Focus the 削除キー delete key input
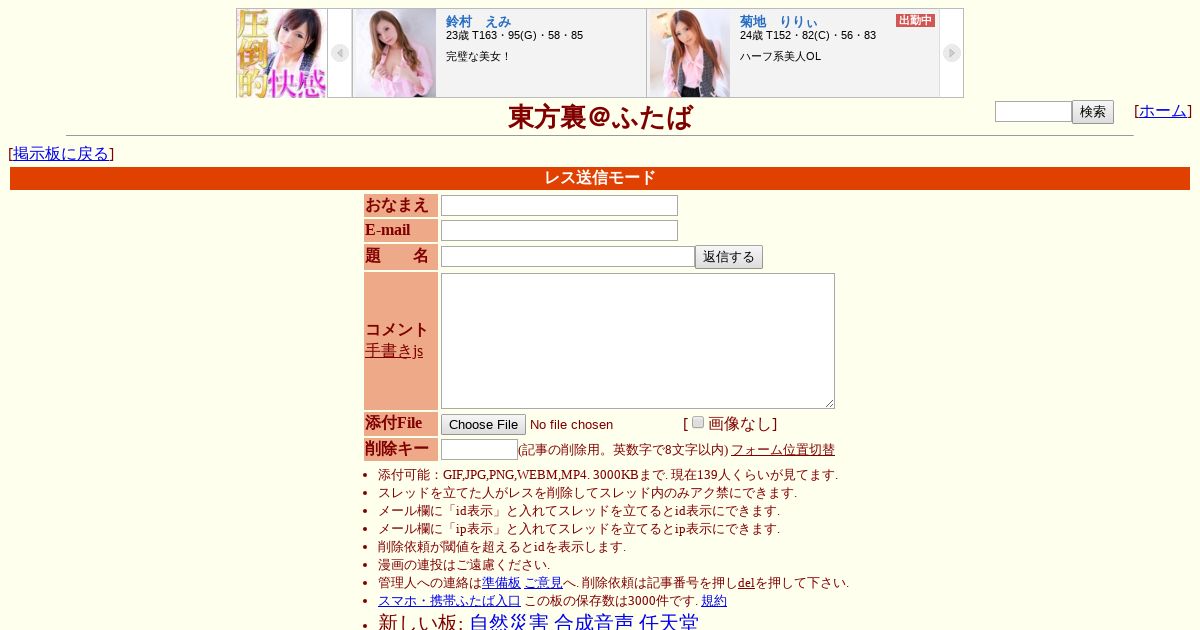 coord(479,449)
